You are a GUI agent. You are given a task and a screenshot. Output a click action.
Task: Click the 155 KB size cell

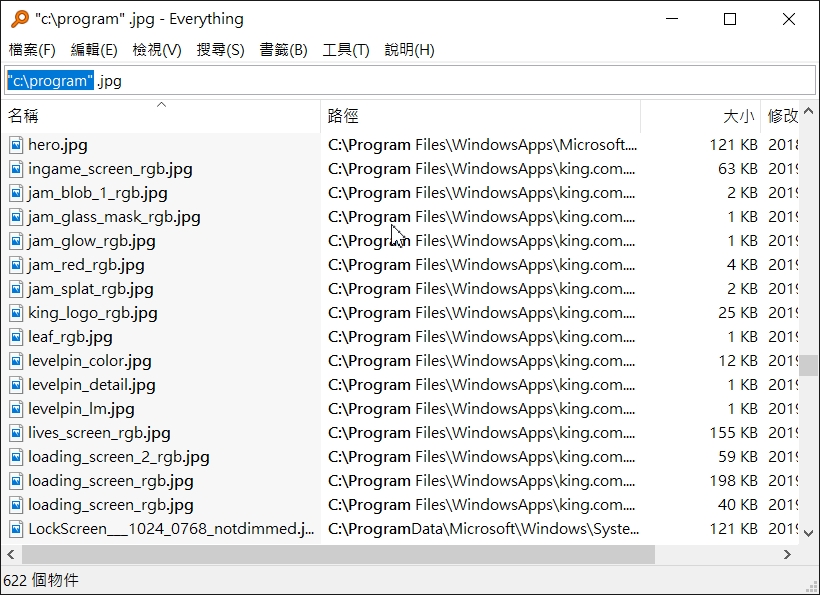(x=733, y=433)
